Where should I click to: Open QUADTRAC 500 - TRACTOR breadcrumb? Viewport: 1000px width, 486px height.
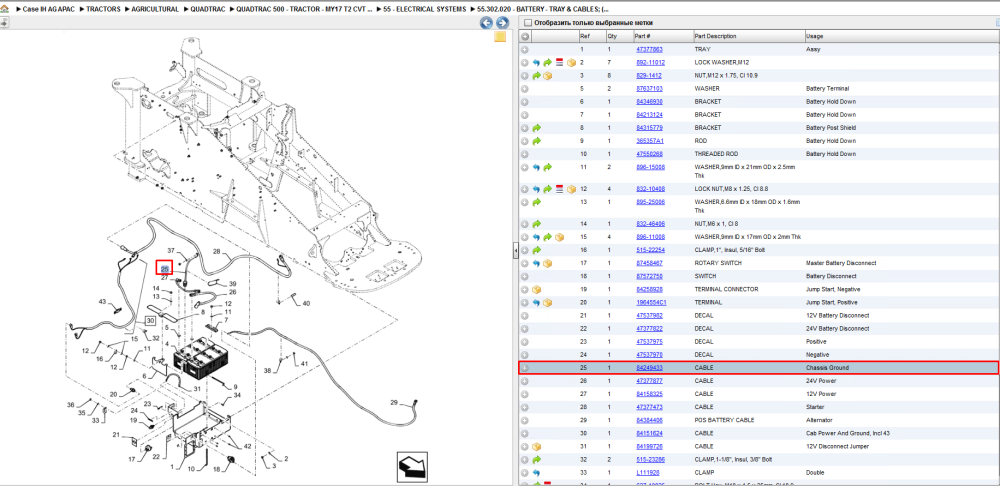click(304, 10)
